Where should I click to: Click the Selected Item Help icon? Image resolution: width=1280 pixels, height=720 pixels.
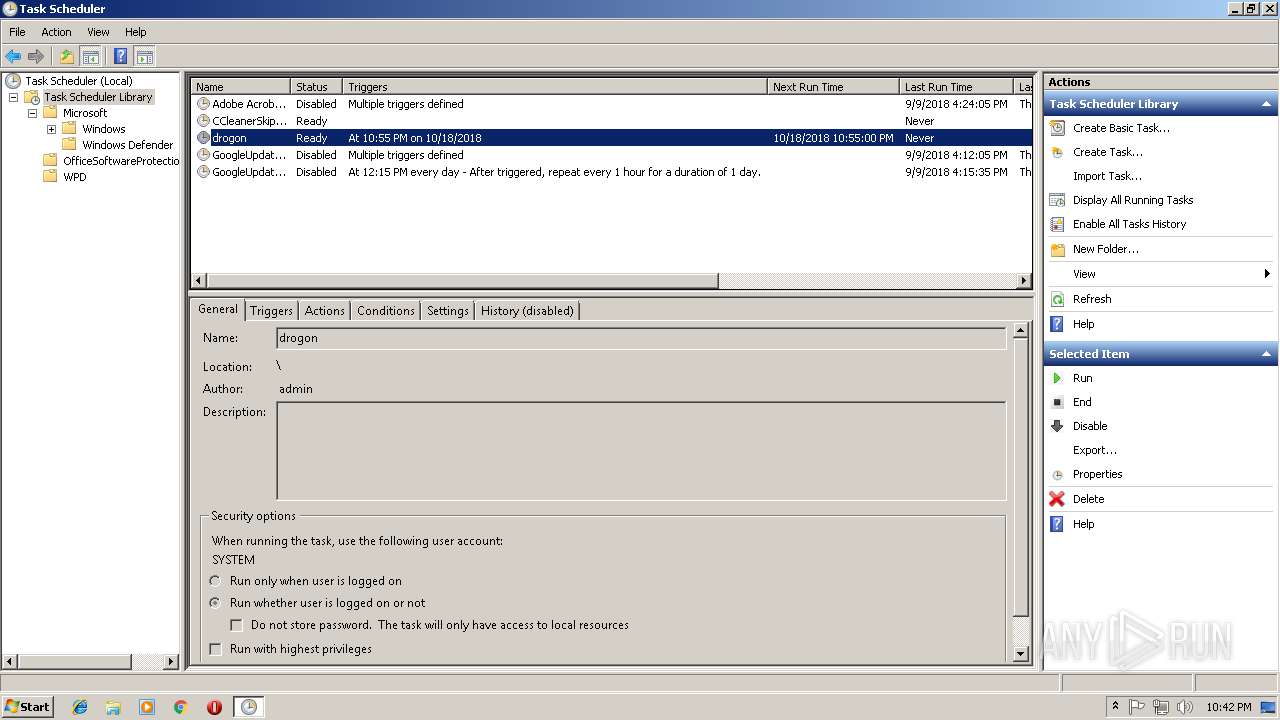pos(1057,524)
